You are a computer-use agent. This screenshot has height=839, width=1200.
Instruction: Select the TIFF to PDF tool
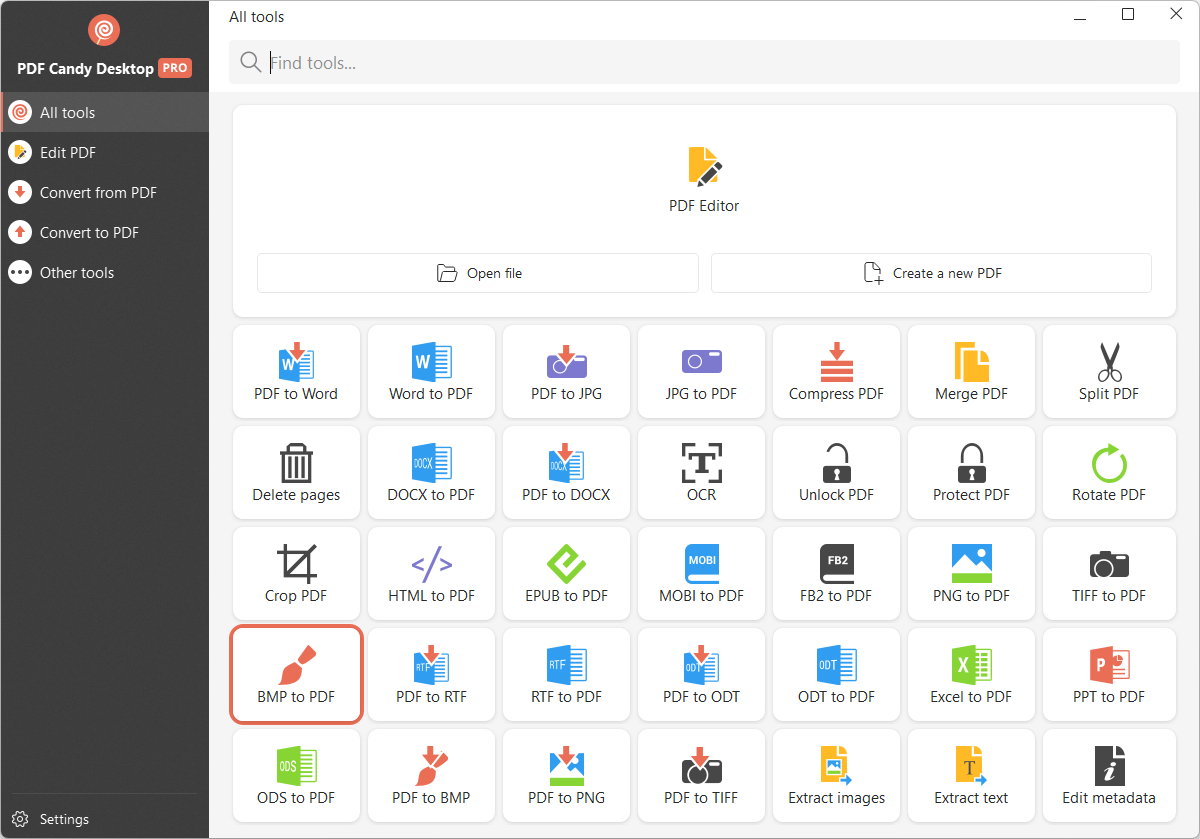tap(1109, 573)
